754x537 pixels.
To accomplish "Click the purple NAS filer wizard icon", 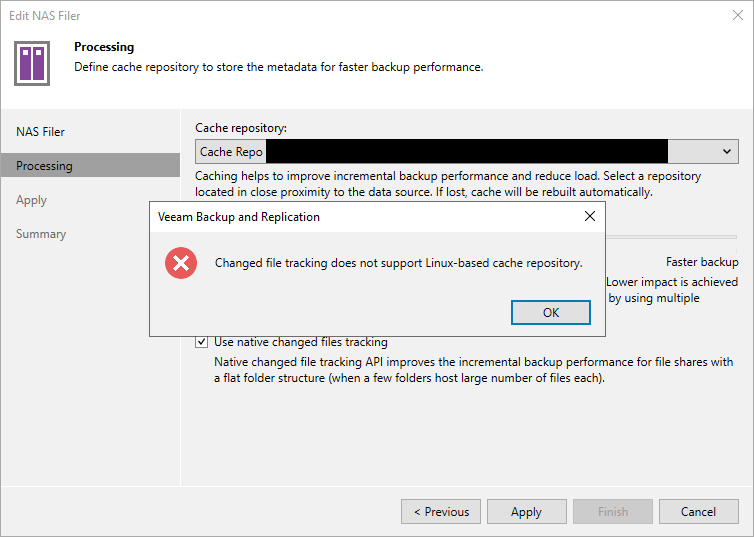I will [32, 61].
